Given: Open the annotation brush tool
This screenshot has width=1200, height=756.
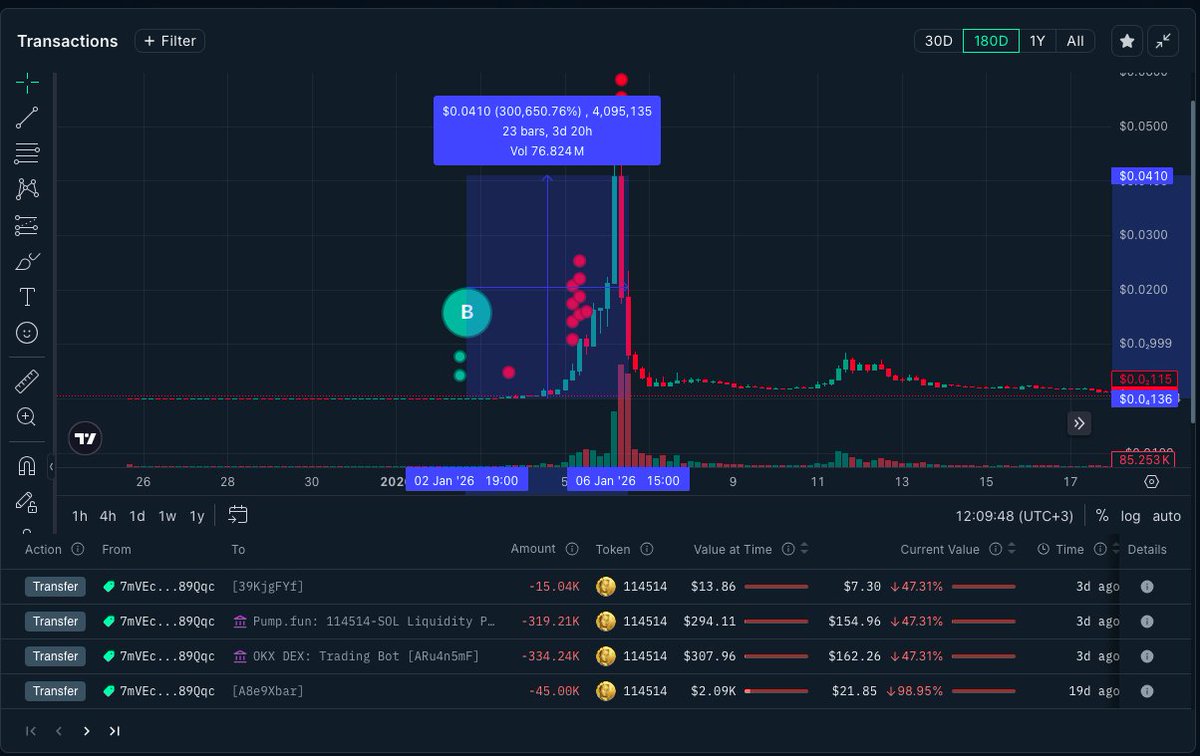Looking at the screenshot, I should coord(27,261).
